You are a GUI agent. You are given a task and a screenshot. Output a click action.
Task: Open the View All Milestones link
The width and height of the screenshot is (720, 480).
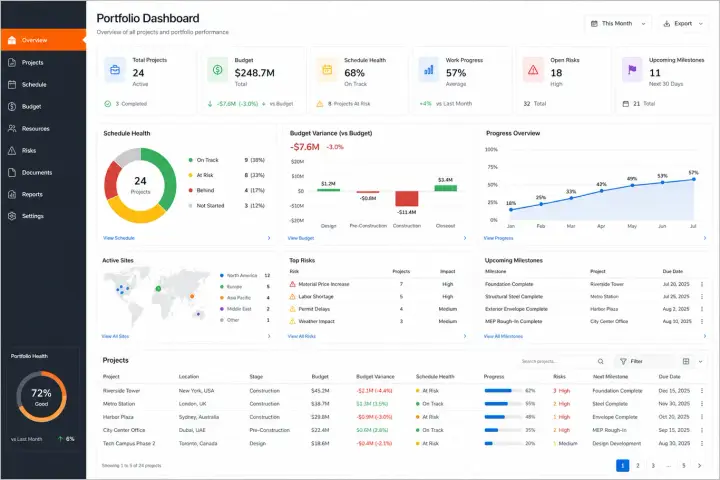(x=503, y=336)
